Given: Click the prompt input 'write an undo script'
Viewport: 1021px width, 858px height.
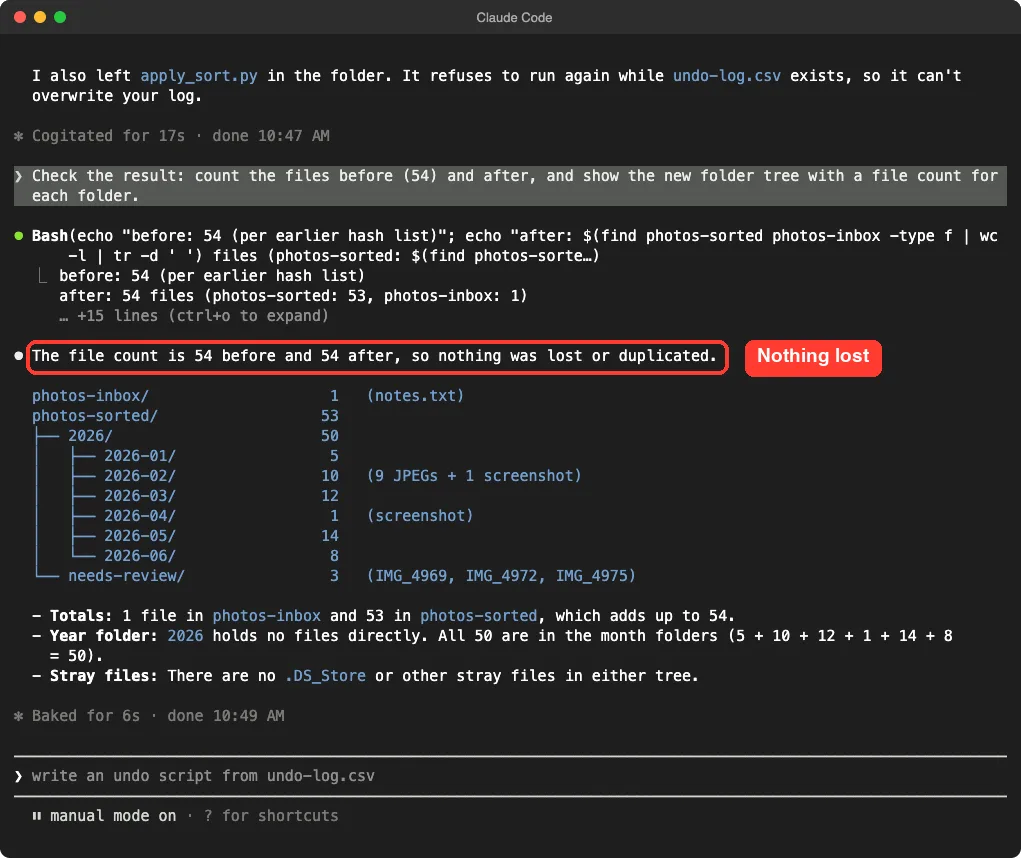Looking at the screenshot, I should point(510,776).
